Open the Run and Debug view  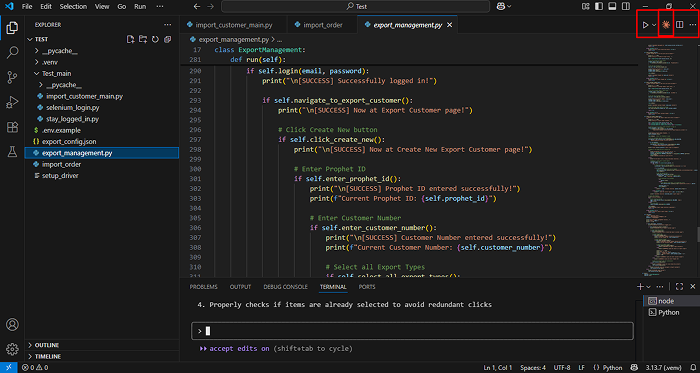[x=12, y=103]
